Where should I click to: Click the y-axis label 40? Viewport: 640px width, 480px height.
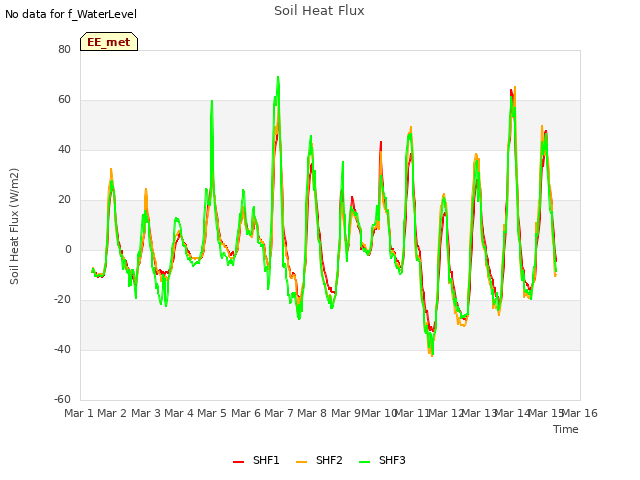click(x=64, y=149)
